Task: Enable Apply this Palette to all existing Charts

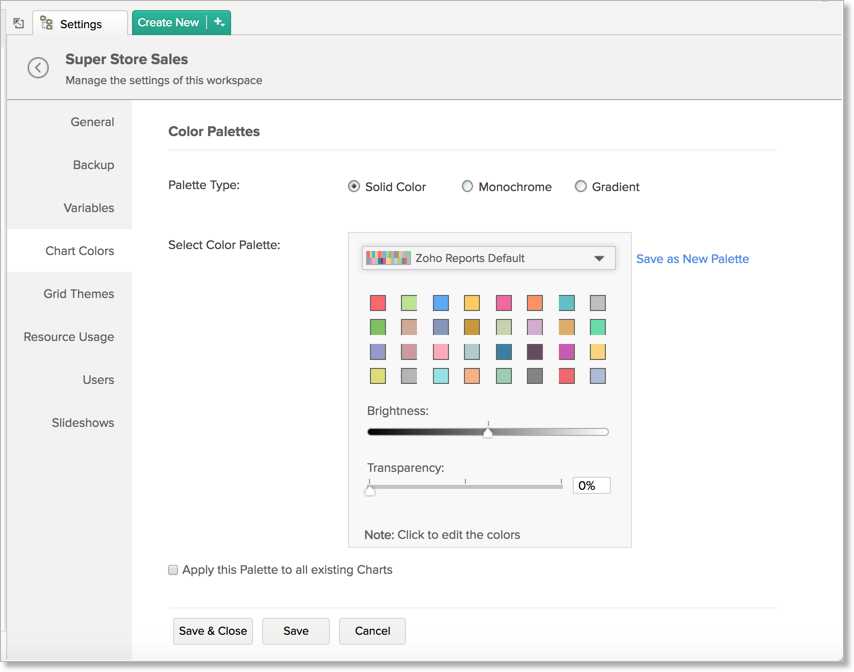Action: coord(173,570)
